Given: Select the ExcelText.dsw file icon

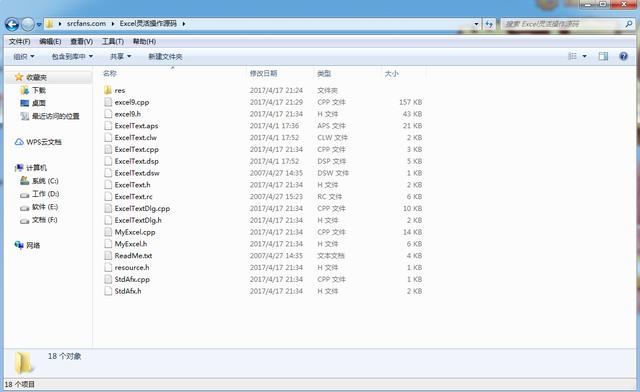Looking at the screenshot, I should tap(108, 173).
